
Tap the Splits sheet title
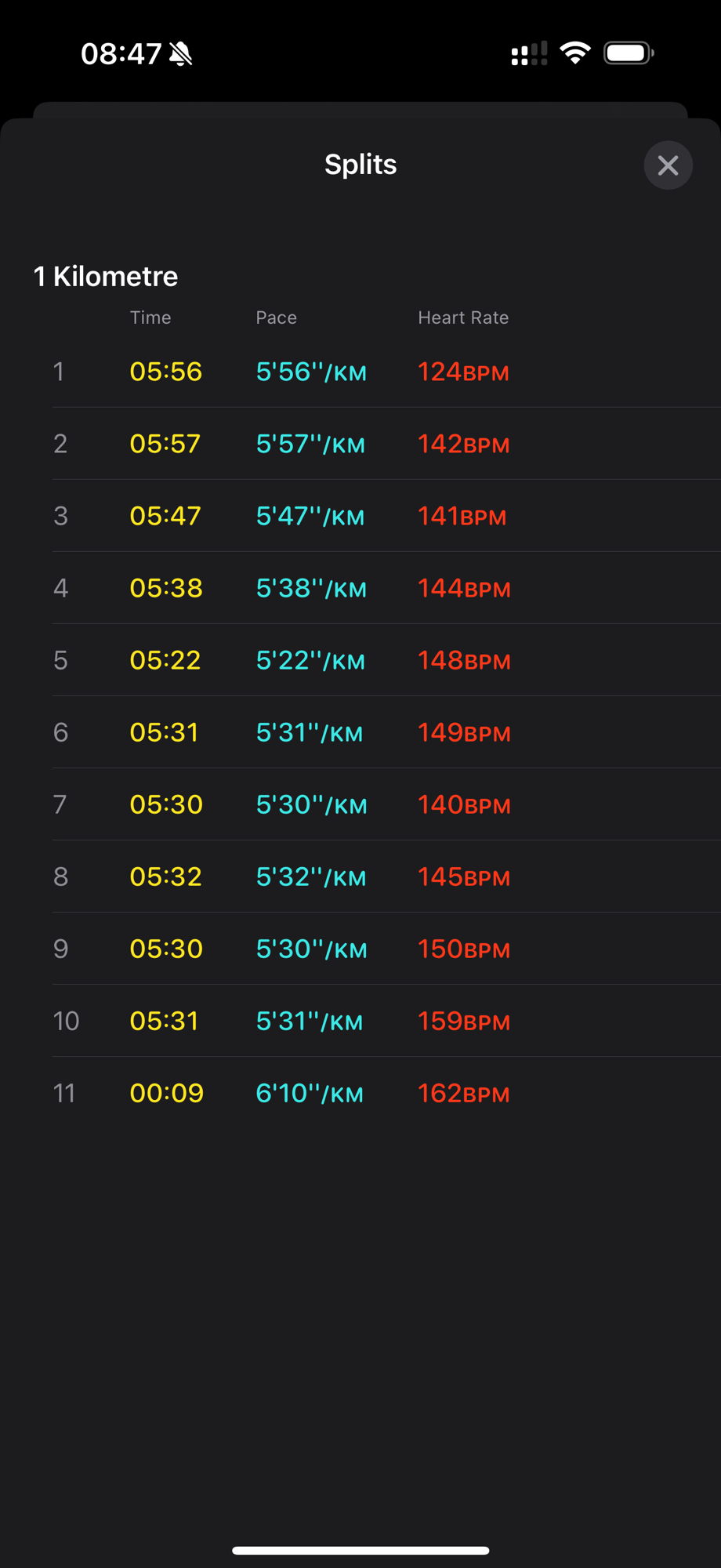coord(360,165)
